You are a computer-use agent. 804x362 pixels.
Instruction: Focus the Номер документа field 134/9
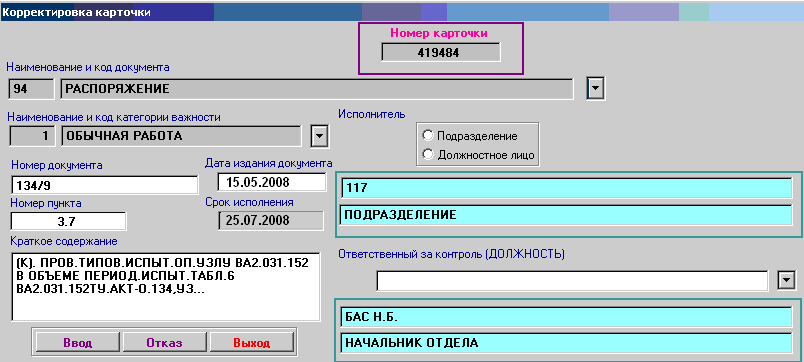(104, 185)
